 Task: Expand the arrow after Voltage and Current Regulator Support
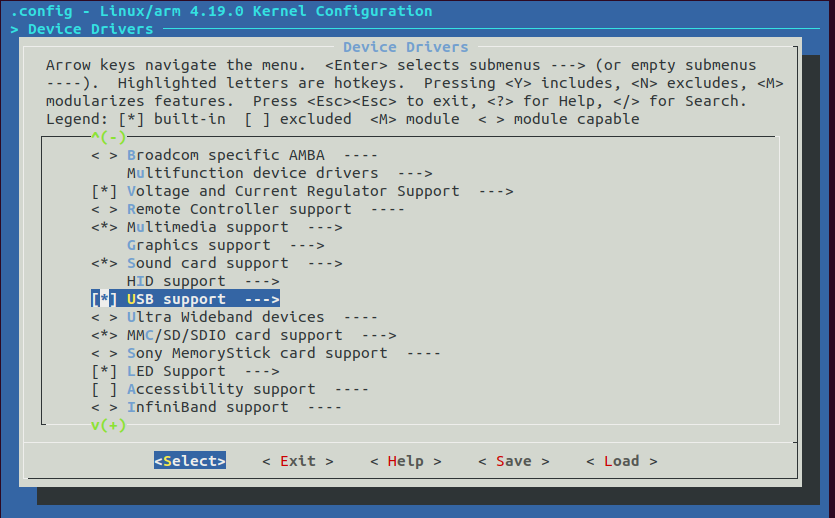496,191
